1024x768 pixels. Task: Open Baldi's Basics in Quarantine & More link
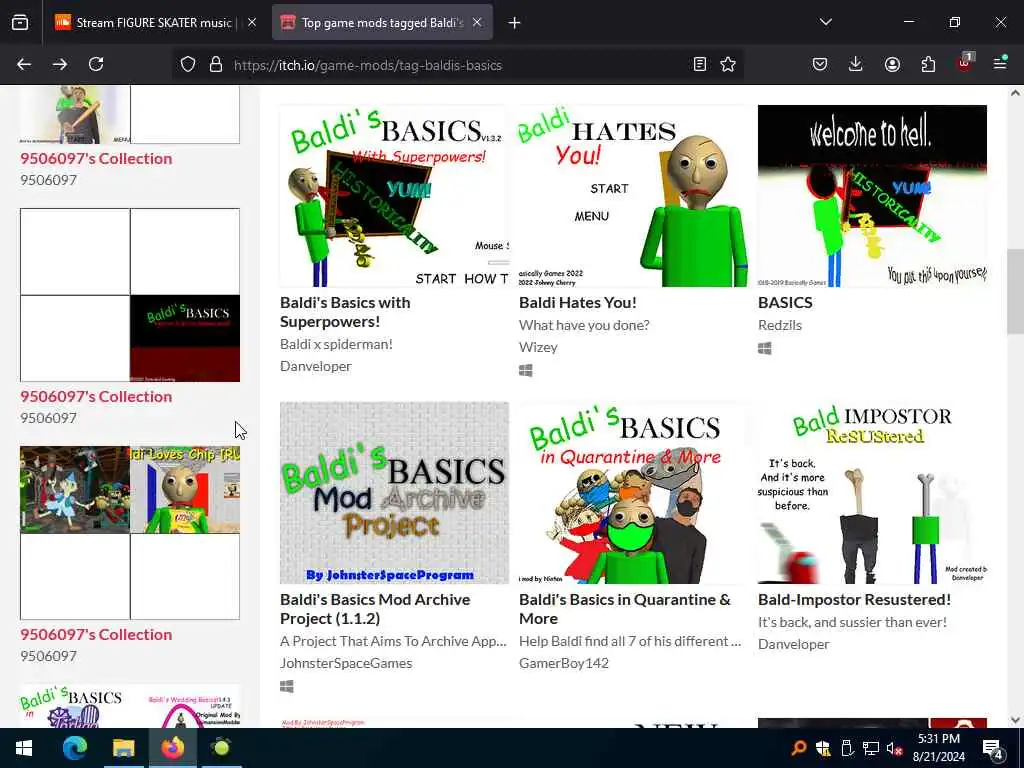point(625,609)
